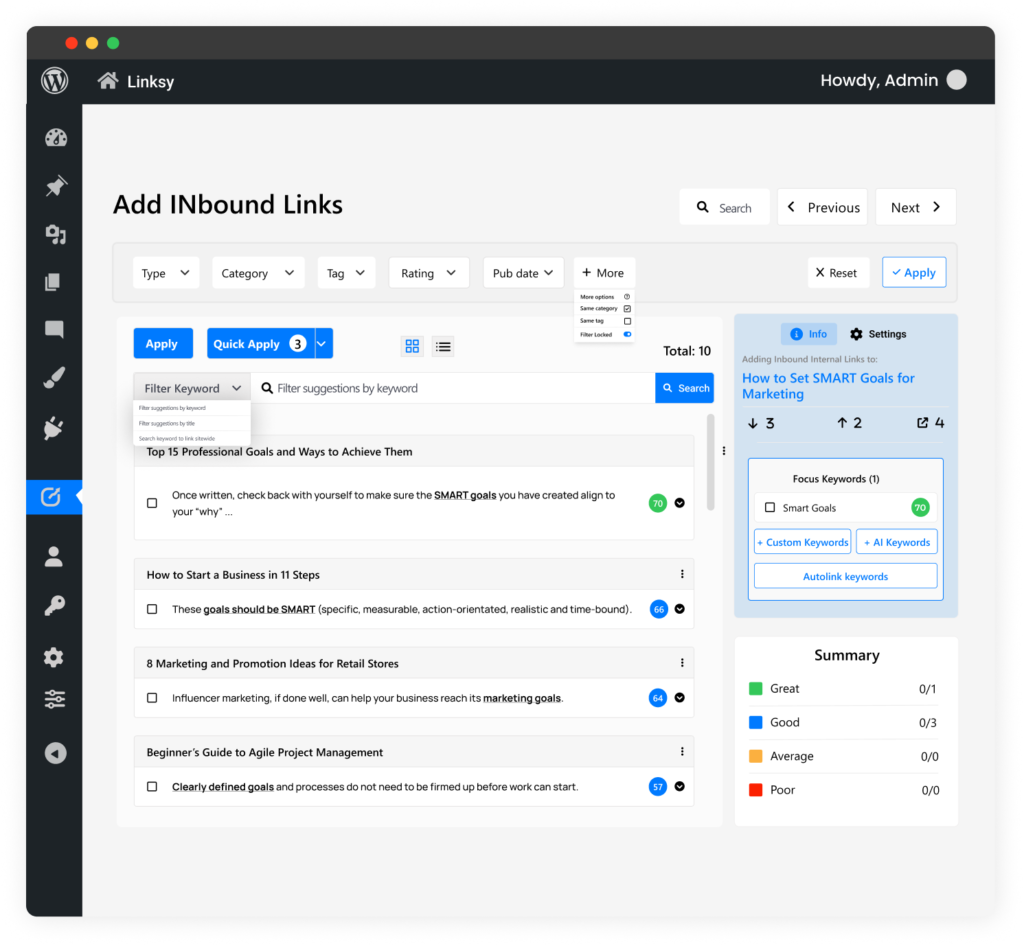Open Settings via the sidebar gear icon
The width and height of the screenshot is (1024, 946).
[54, 656]
